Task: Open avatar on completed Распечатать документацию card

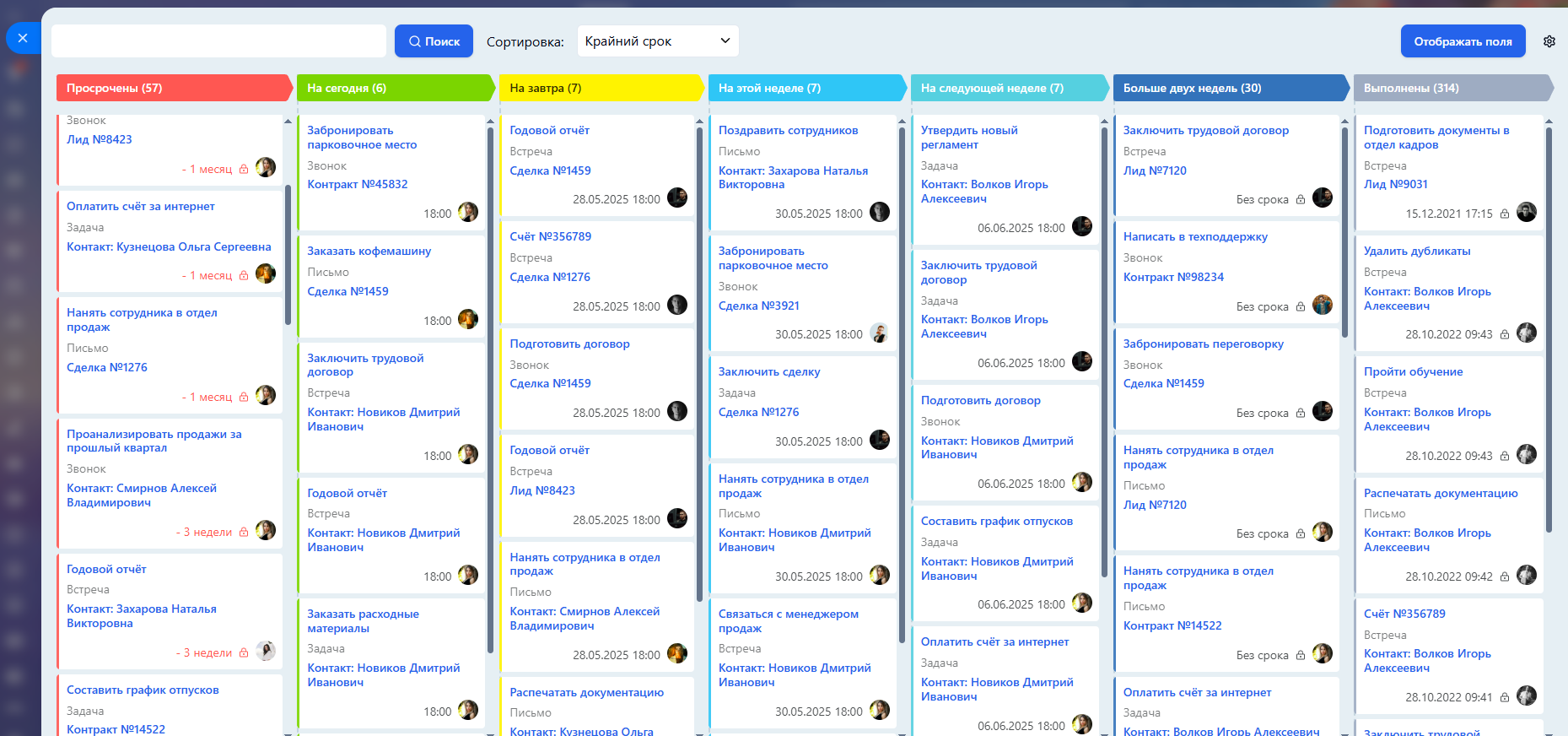Action: (x=1527, y=575)
